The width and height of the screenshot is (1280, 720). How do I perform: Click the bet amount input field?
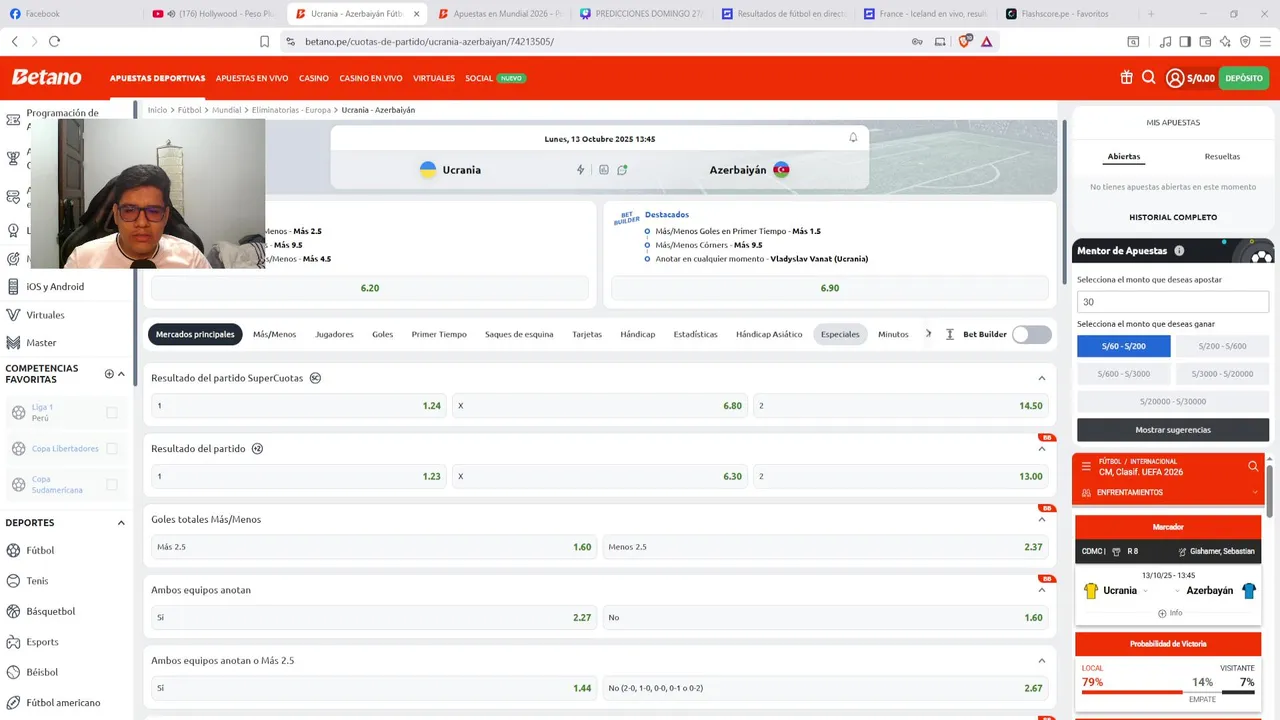click(x=1173, y=302)
